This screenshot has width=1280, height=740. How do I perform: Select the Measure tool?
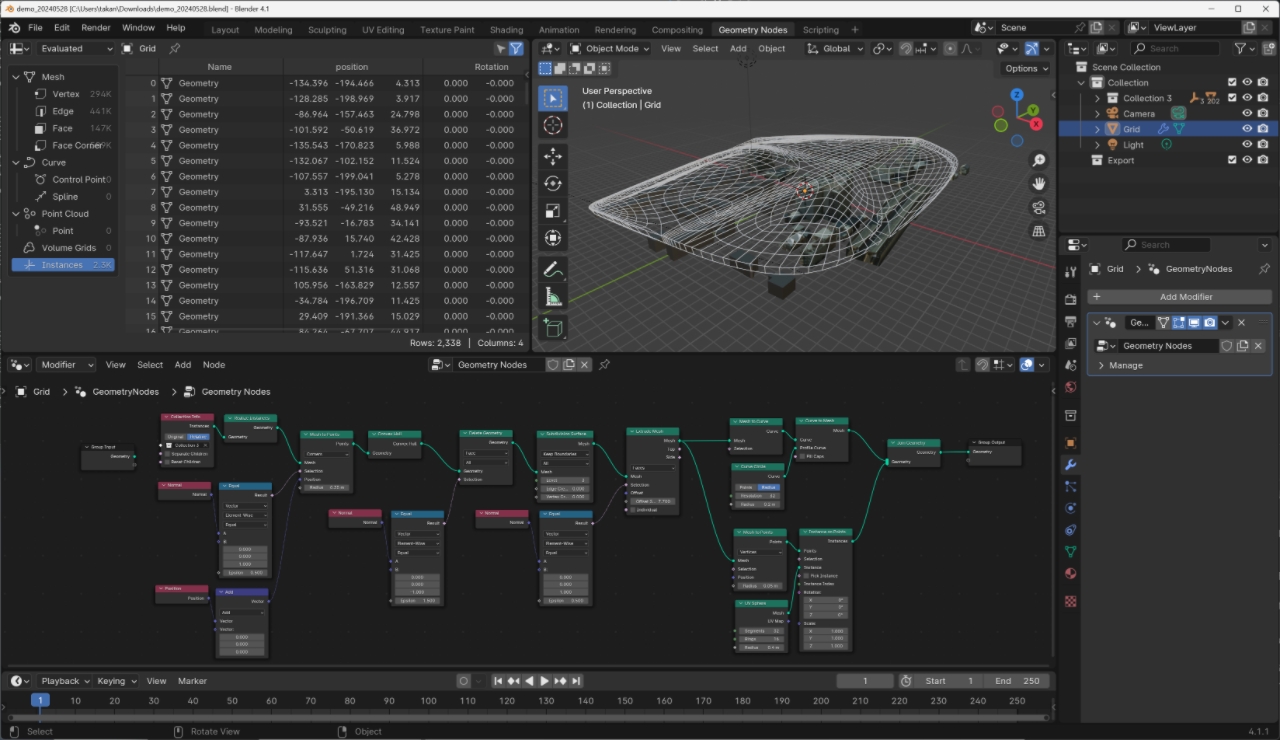(x=553, y=297)
